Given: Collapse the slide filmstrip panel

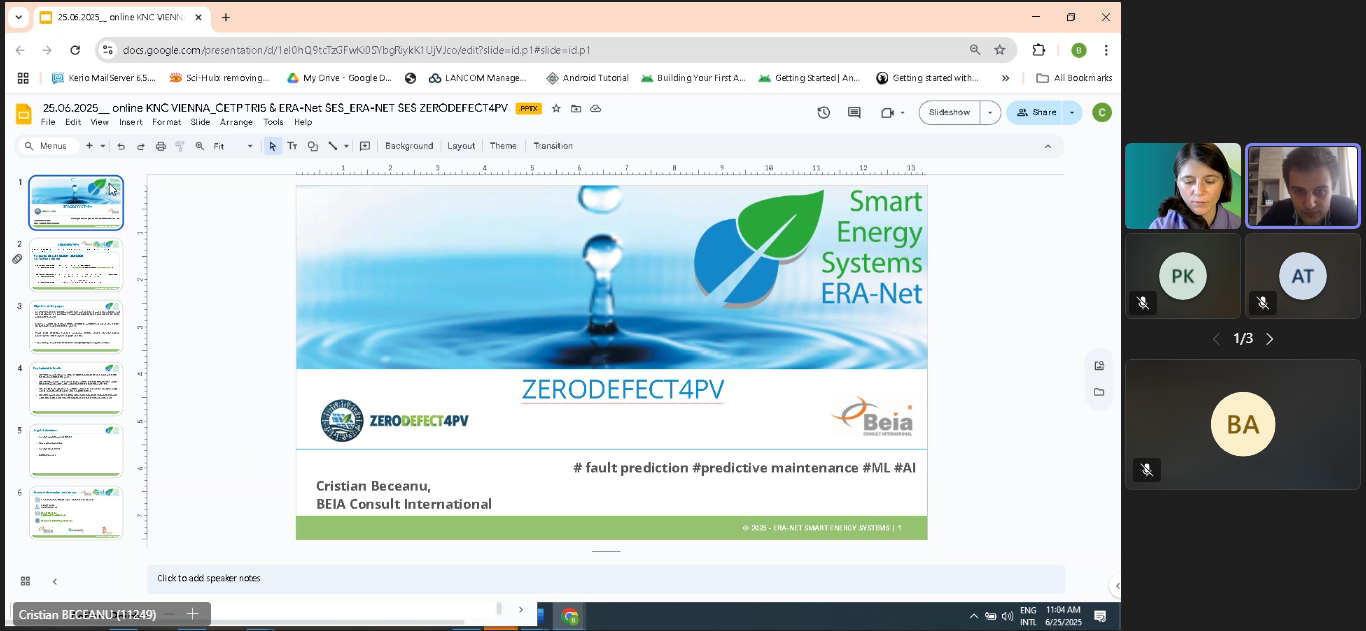Looking at the screenshot, I should [x=55, y=581].
